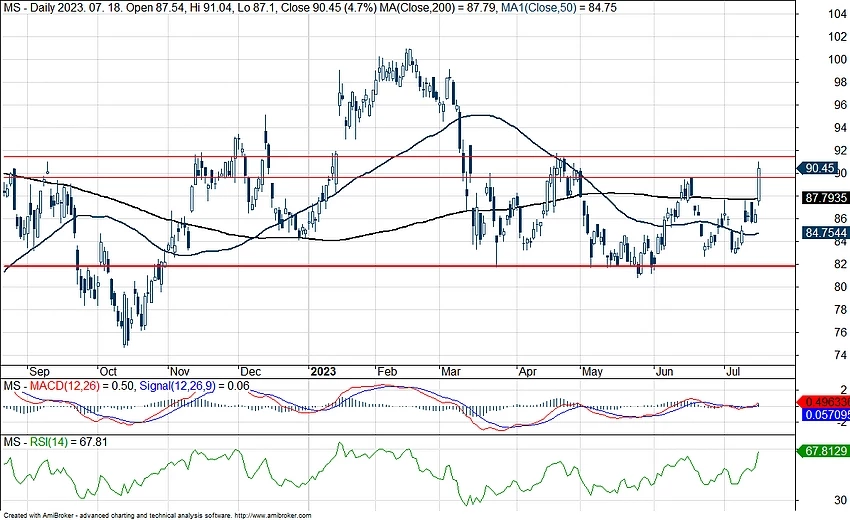
Task: Click the 104 price axis label
Action: (838, 14)
